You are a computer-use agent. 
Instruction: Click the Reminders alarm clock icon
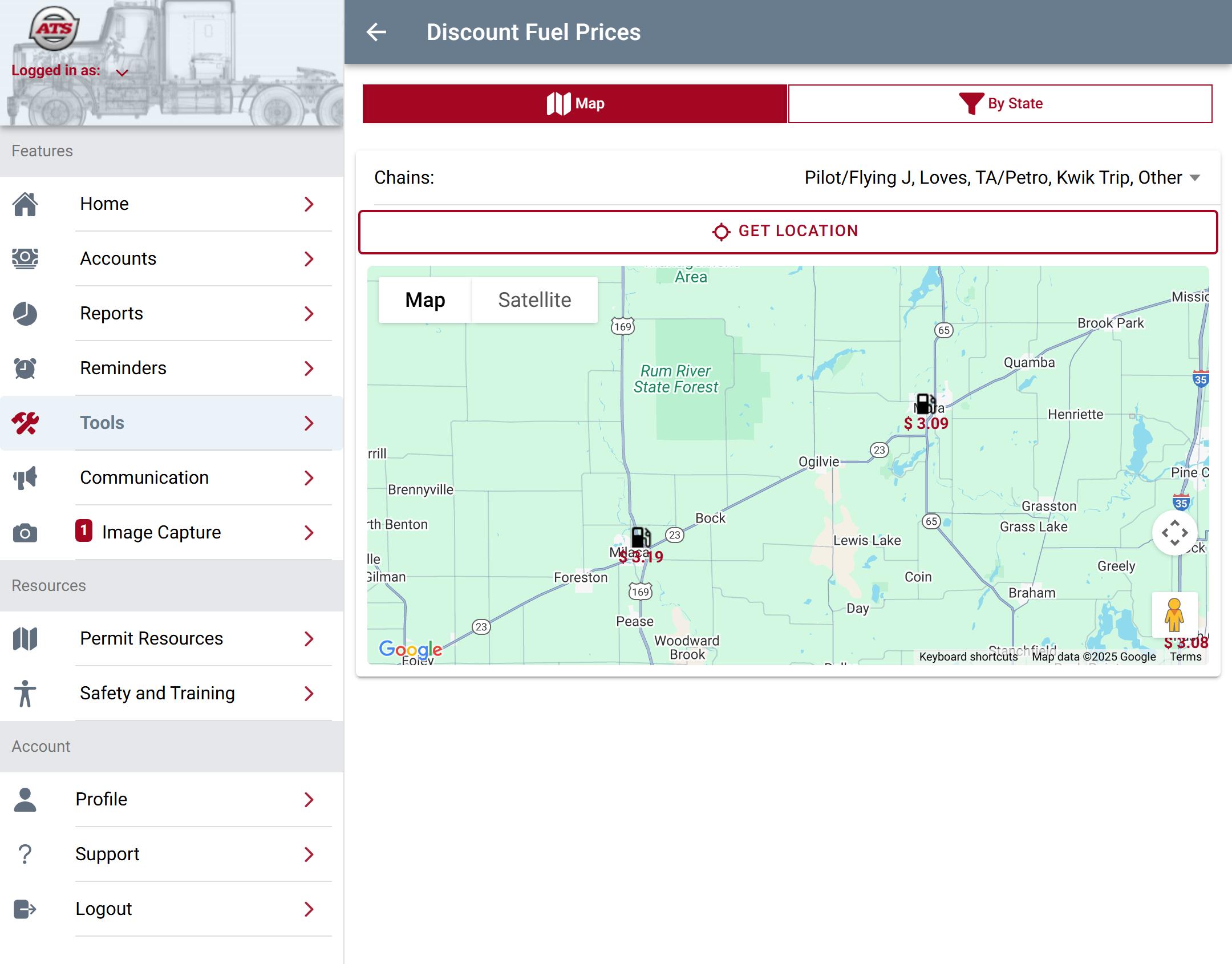click(x=25, y=368)
